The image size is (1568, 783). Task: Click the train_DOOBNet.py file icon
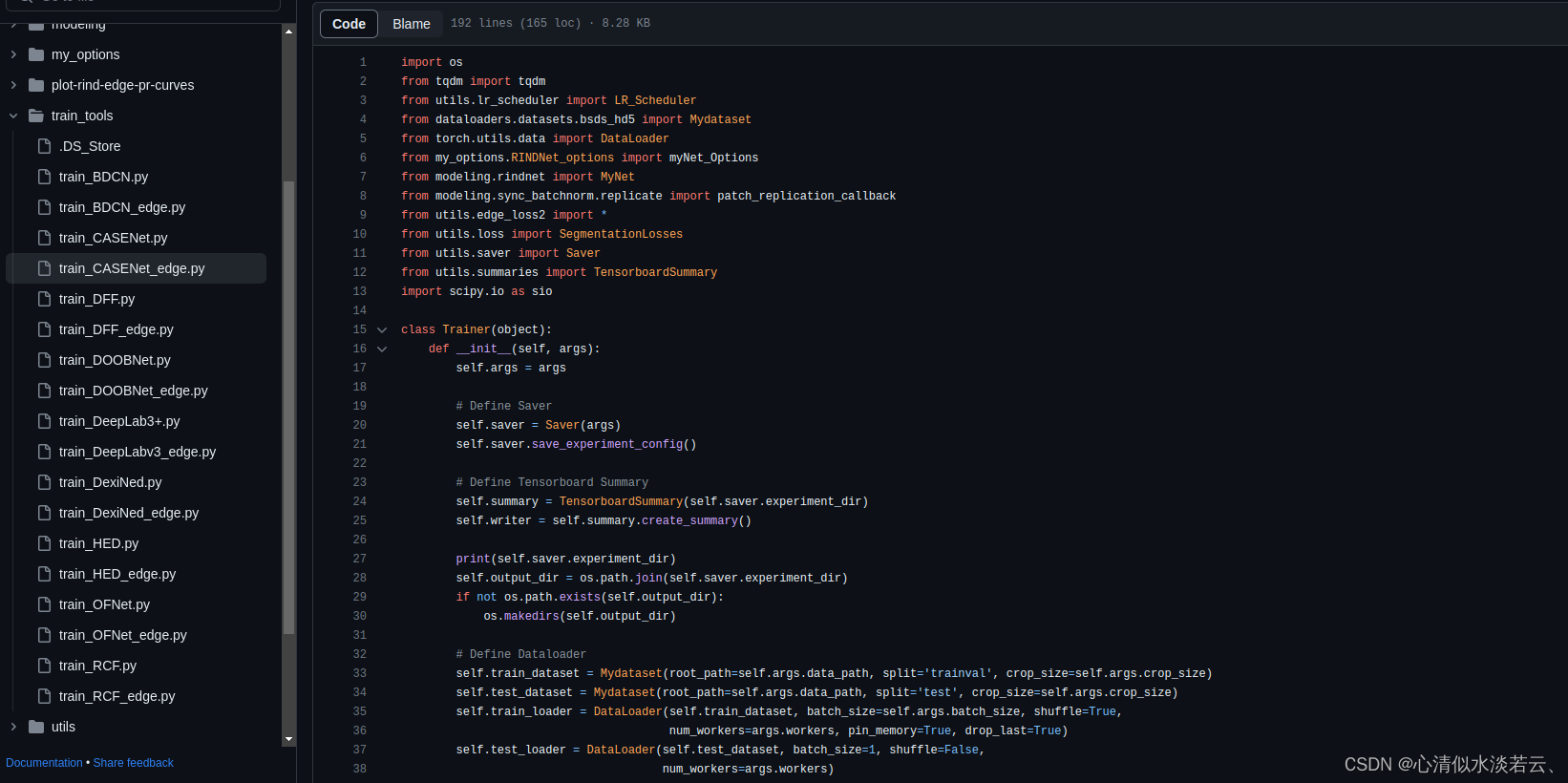(44, 360)
